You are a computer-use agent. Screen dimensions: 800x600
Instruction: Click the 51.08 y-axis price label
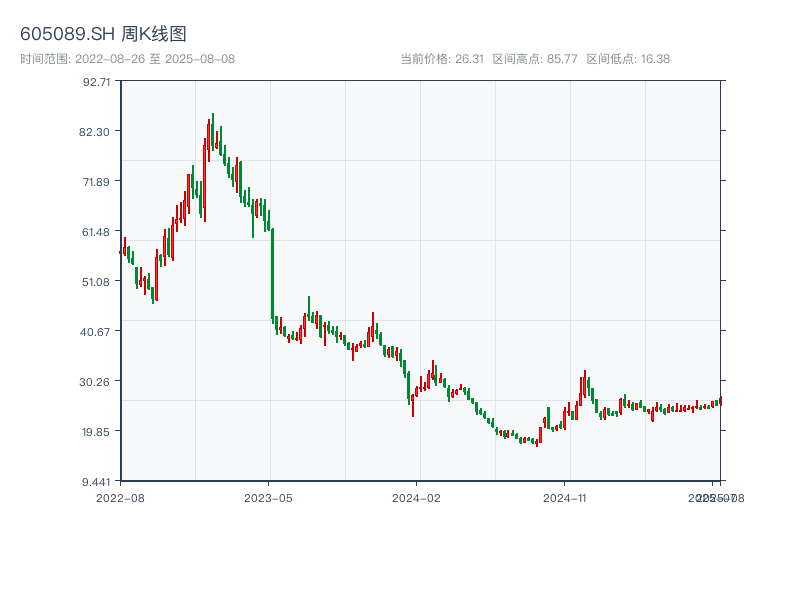(x=97, y=282)
